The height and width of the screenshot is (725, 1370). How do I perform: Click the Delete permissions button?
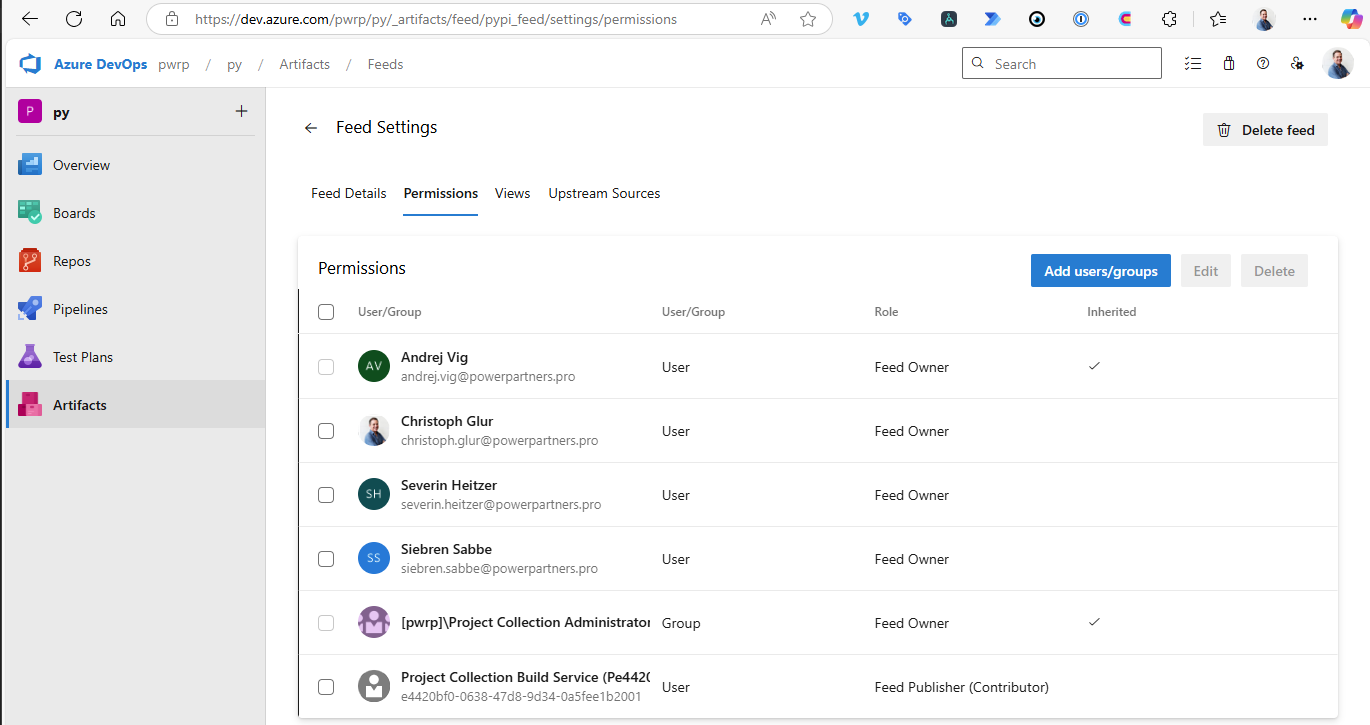pyautogui.click(x=1274, y=271)
